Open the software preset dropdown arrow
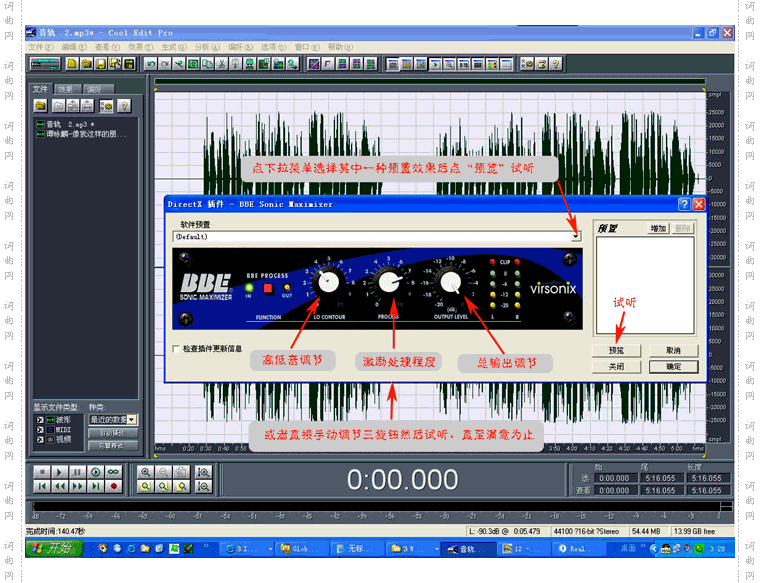This screenshot has width=760, height=583. point(575,236)
